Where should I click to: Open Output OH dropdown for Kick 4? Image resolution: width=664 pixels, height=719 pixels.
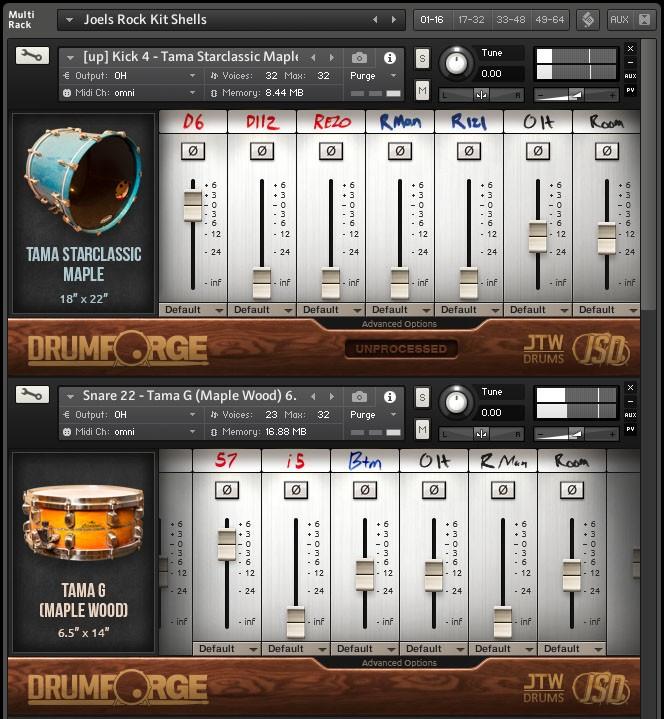[131, 76]
